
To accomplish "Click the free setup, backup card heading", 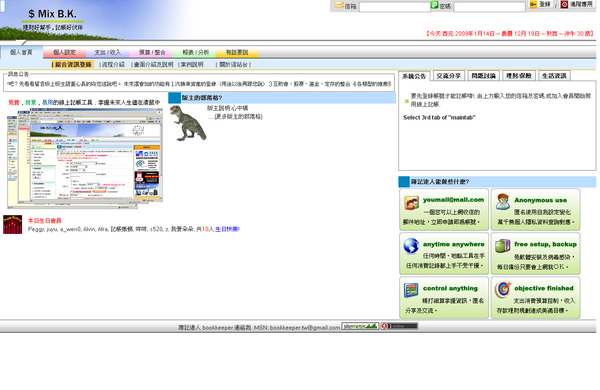I will point(545,244).
